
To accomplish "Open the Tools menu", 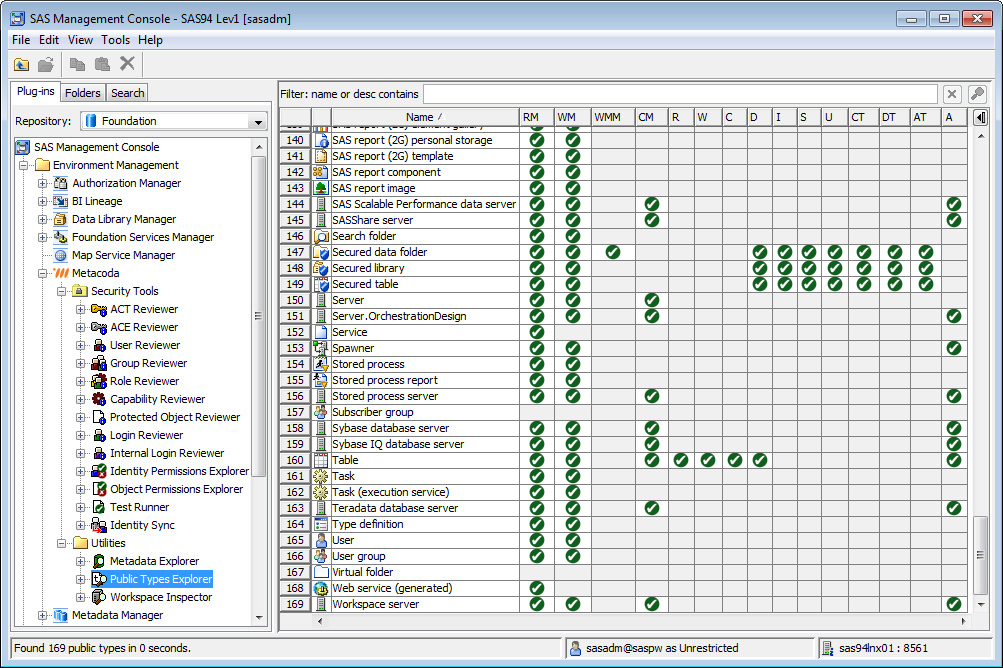I will (115, 40).
